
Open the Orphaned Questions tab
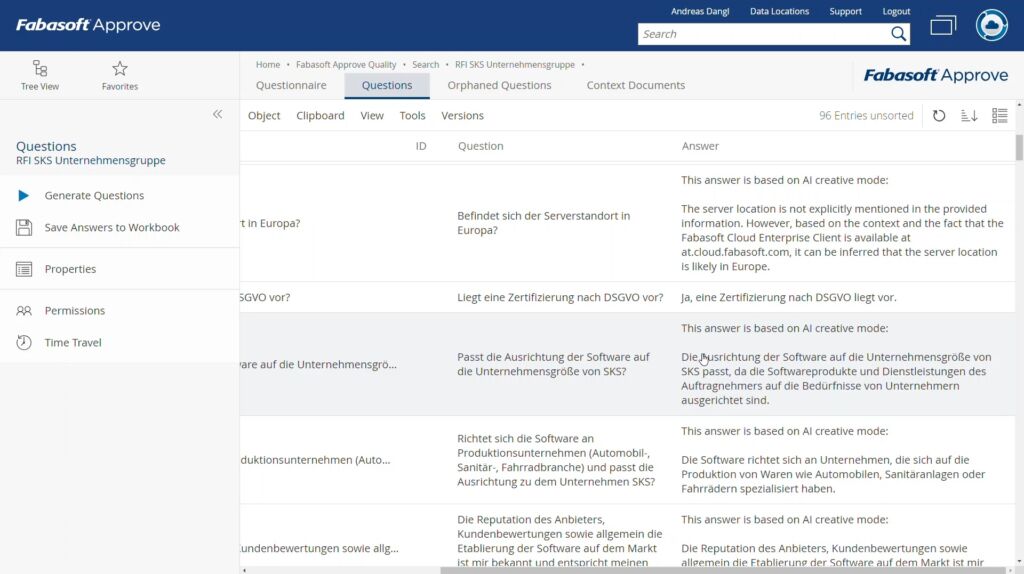500,85
